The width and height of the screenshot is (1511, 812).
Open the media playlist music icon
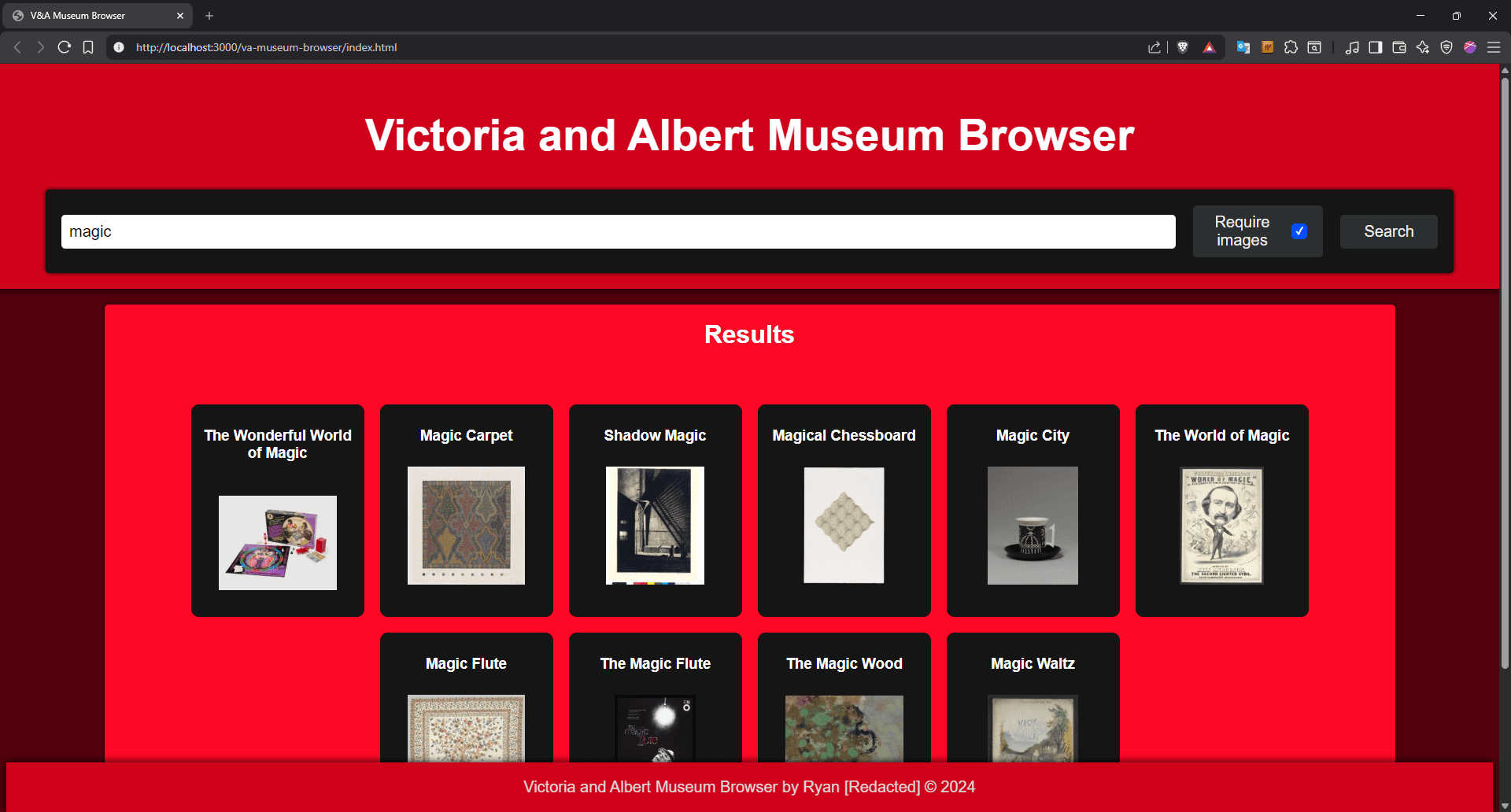coord(1352,47)
